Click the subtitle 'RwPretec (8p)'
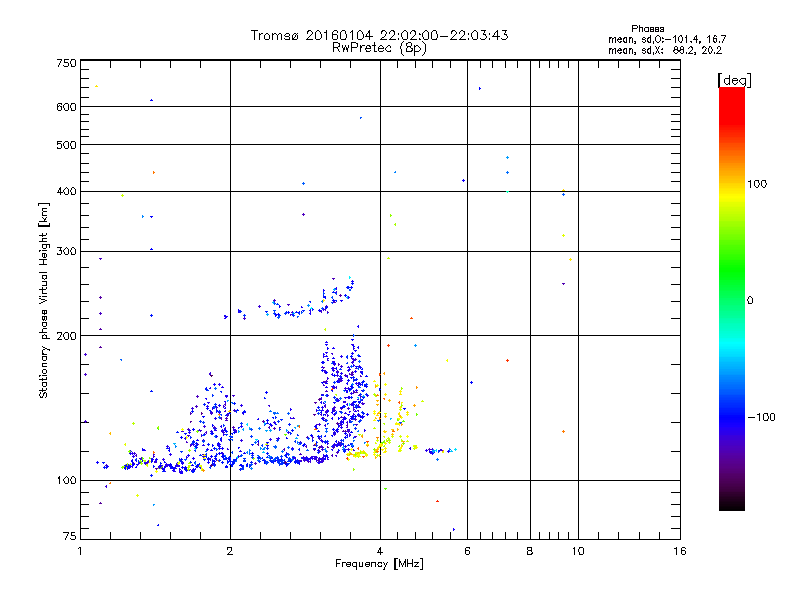Image resolution: width=800 pixels, height=600 pixels. (379, 48)
